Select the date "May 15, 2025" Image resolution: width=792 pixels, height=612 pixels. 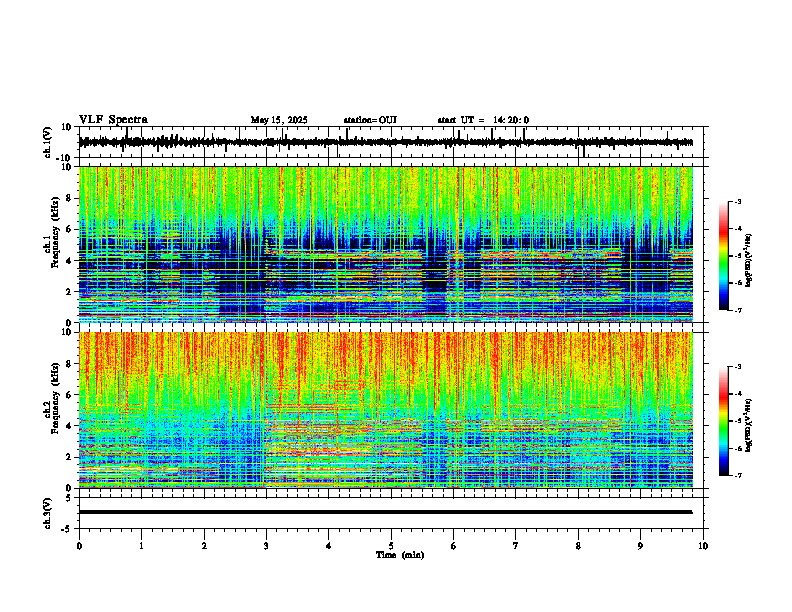tap(279, 120)
